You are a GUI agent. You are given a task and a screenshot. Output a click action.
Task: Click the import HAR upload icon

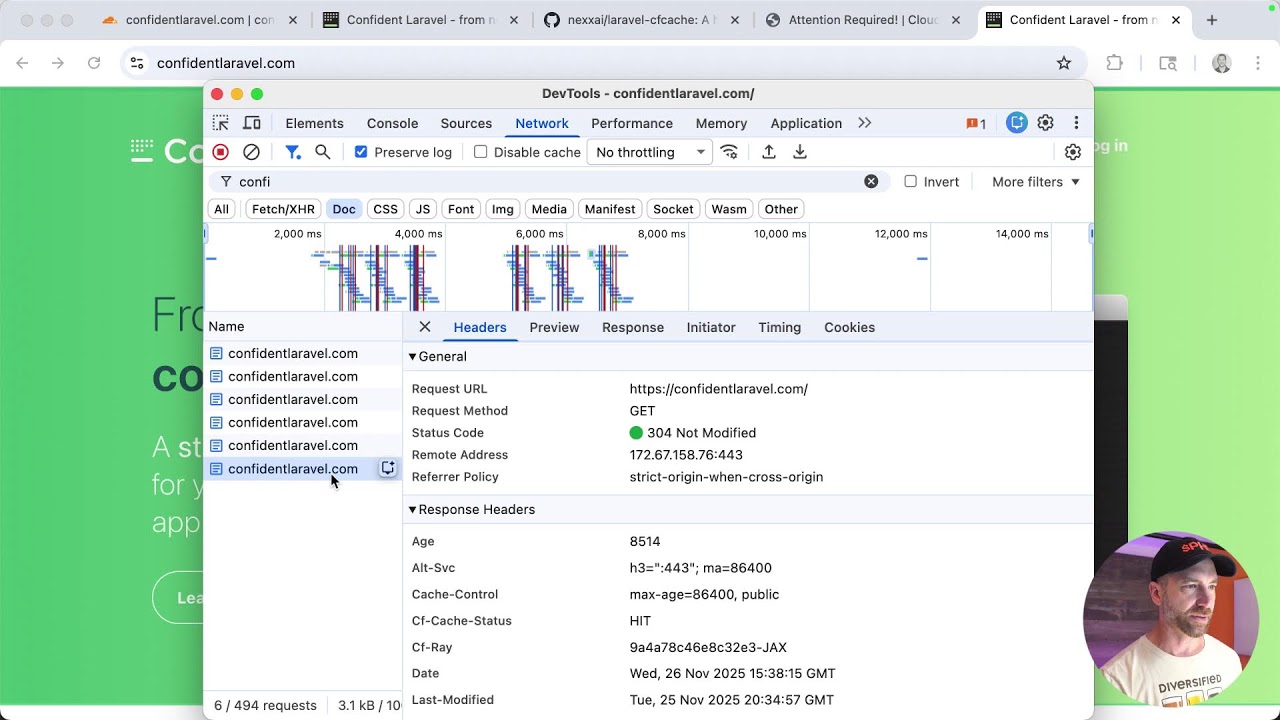coord(769,152)
